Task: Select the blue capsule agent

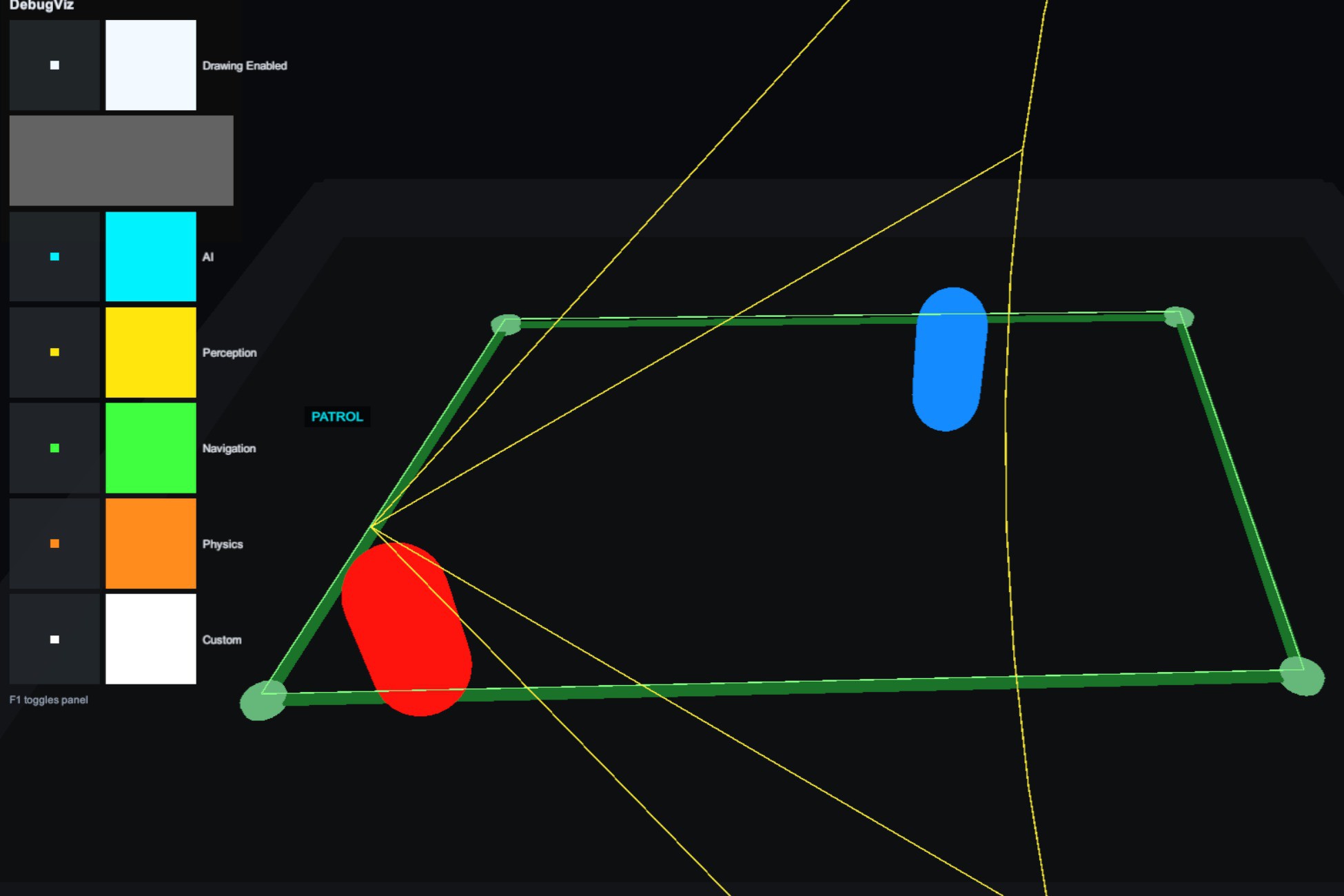Action: tap(950, 359)
